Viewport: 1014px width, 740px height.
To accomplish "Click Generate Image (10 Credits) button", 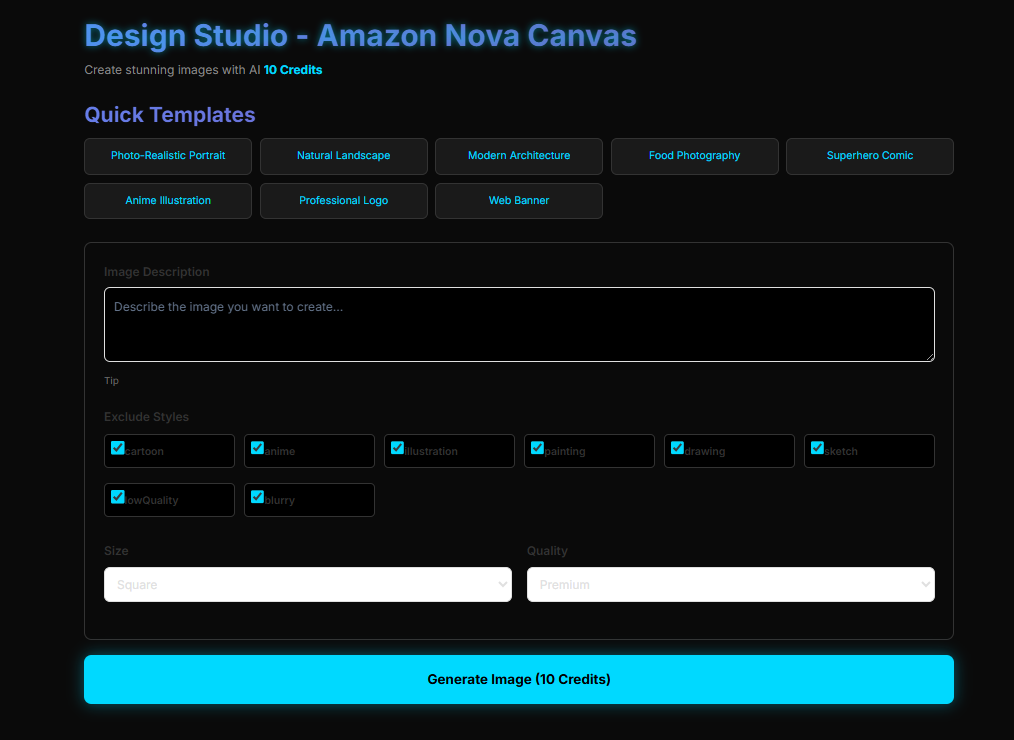I will [x=519, y=679].
